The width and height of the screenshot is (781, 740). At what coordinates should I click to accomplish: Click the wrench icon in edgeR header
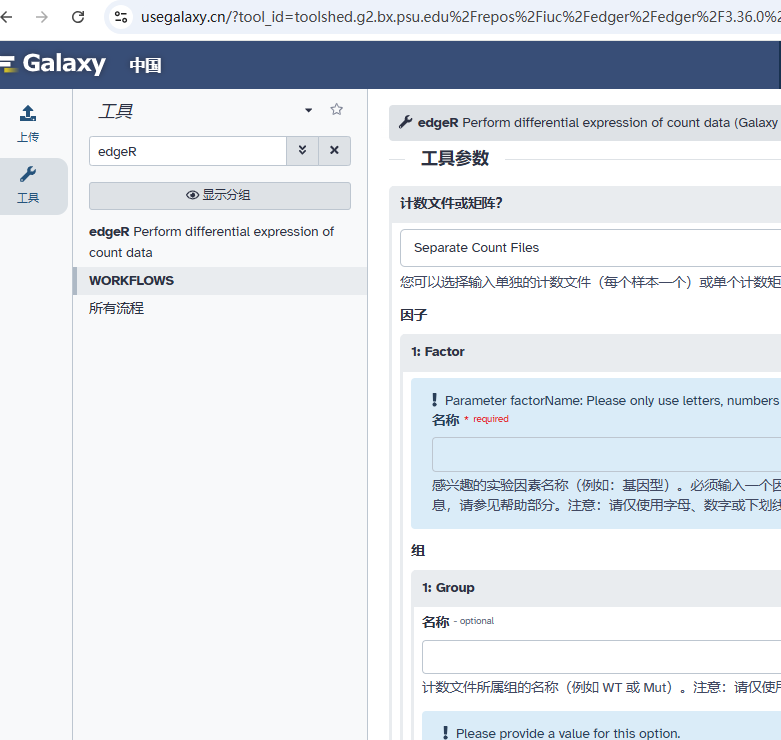[x=405, y=122]
